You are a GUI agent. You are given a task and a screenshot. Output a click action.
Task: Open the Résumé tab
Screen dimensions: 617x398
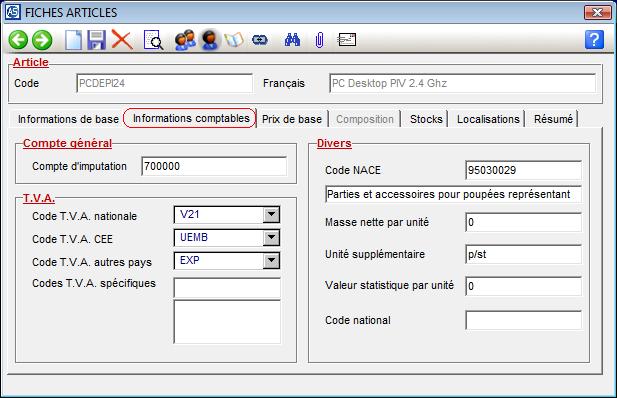(x=553, y=119)
